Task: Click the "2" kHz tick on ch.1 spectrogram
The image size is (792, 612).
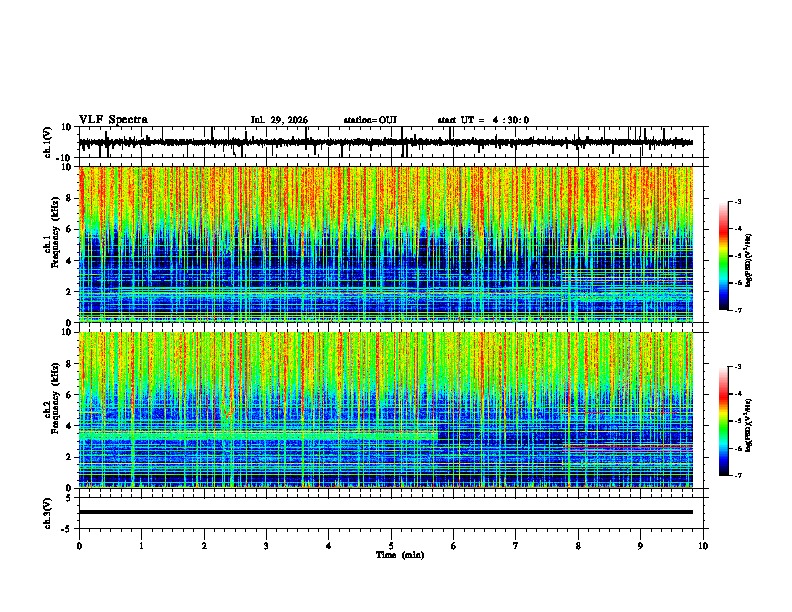Action: click(x=69, y=292)
